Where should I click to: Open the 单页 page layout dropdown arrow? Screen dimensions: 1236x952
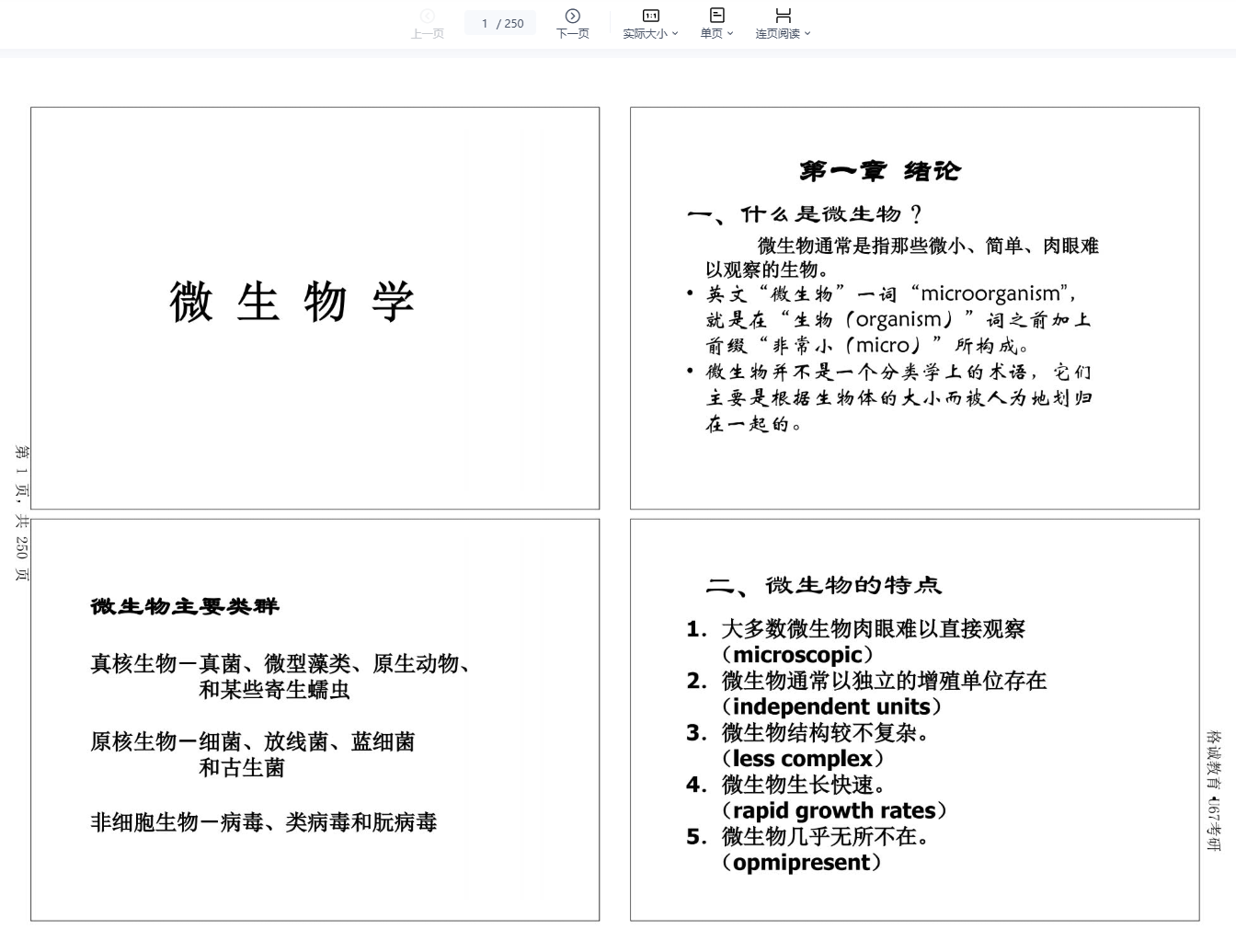tap(730, 34)
